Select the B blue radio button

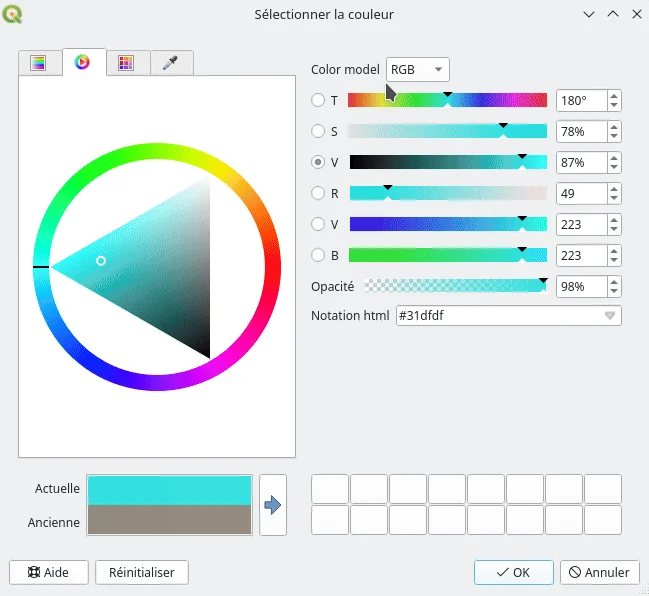pos(319,255)
